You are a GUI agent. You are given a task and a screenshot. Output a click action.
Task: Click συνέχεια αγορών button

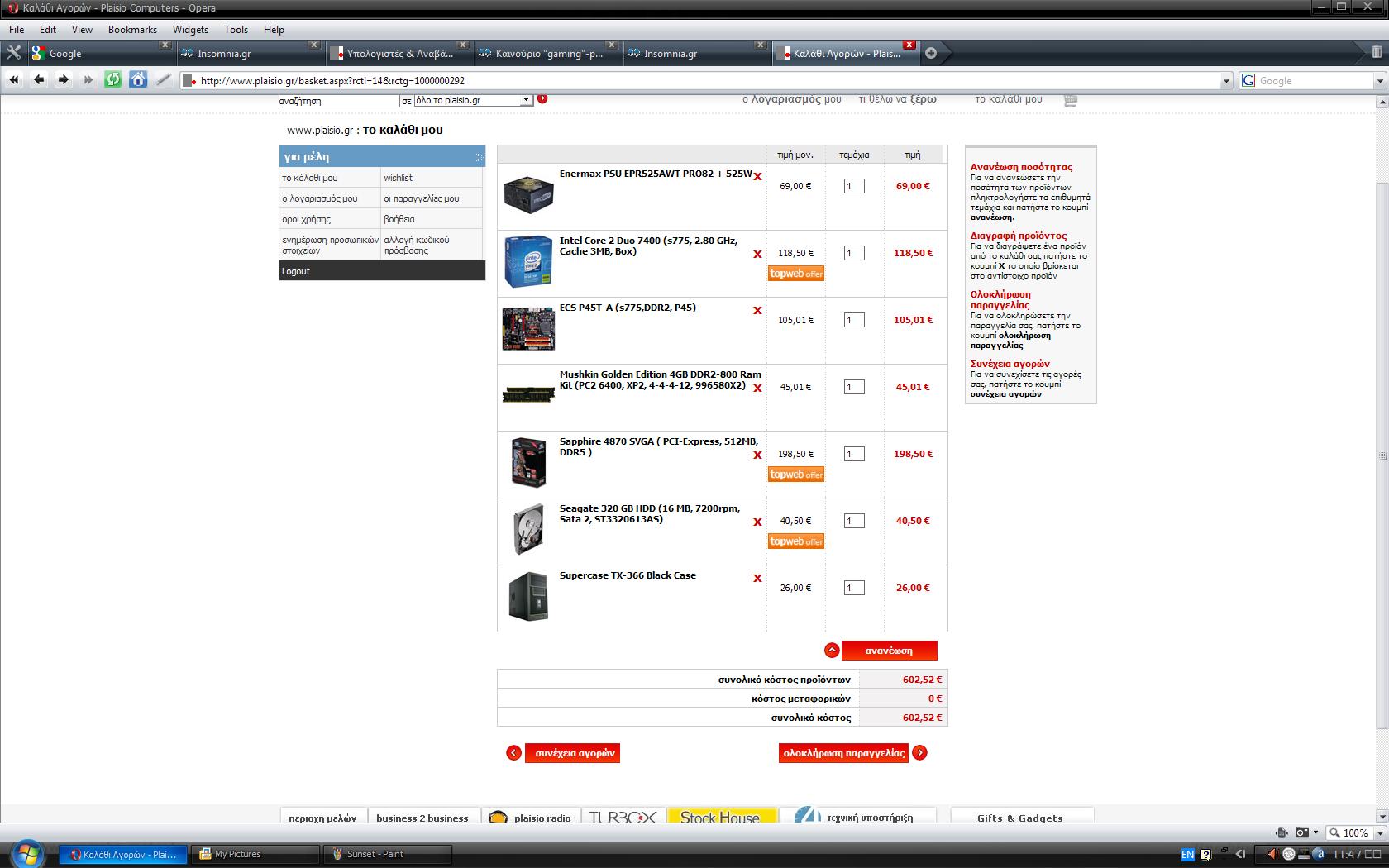[x=572, y=753]
